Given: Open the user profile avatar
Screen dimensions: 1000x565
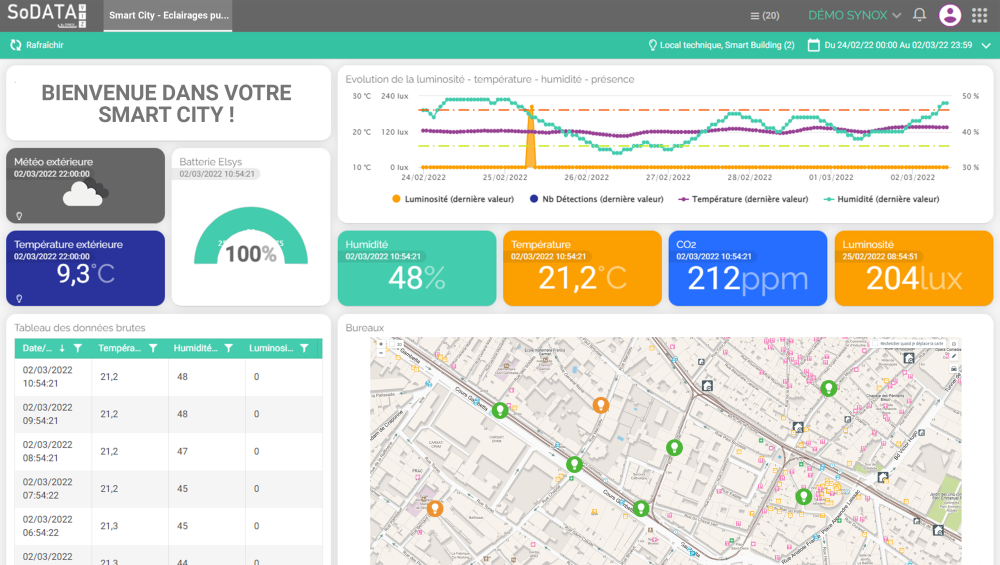Looking at the screenshot, I should point(950,15).
